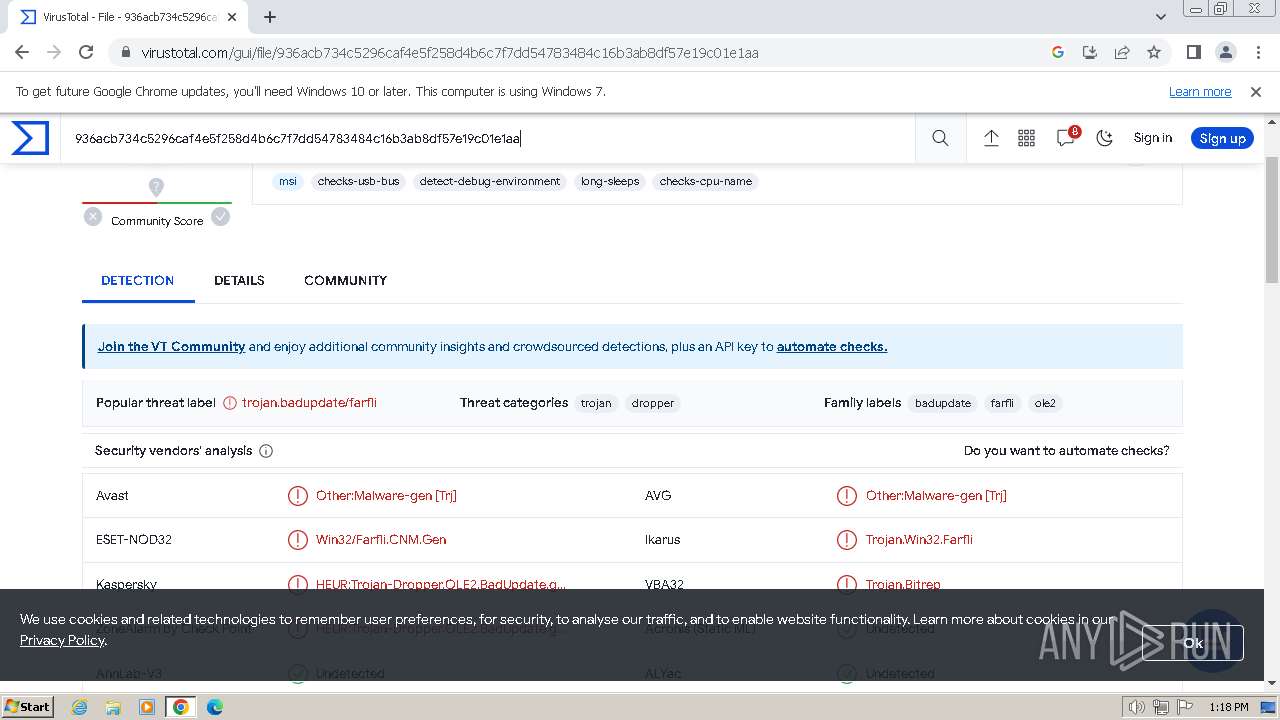Screen dimensions: 1280x720
Task: Open the Chrome profile icon
Action: (x=1225, y=52)
